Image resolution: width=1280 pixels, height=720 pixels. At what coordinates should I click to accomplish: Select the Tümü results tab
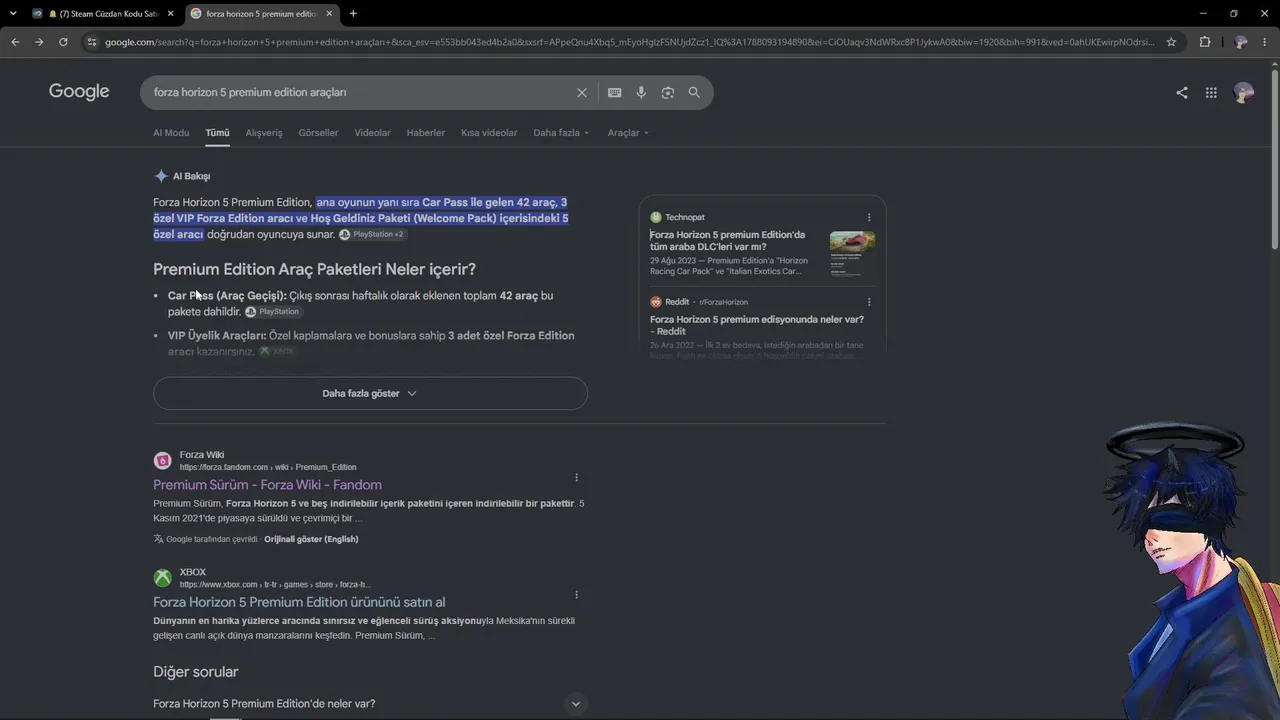[x=217, y=133]
